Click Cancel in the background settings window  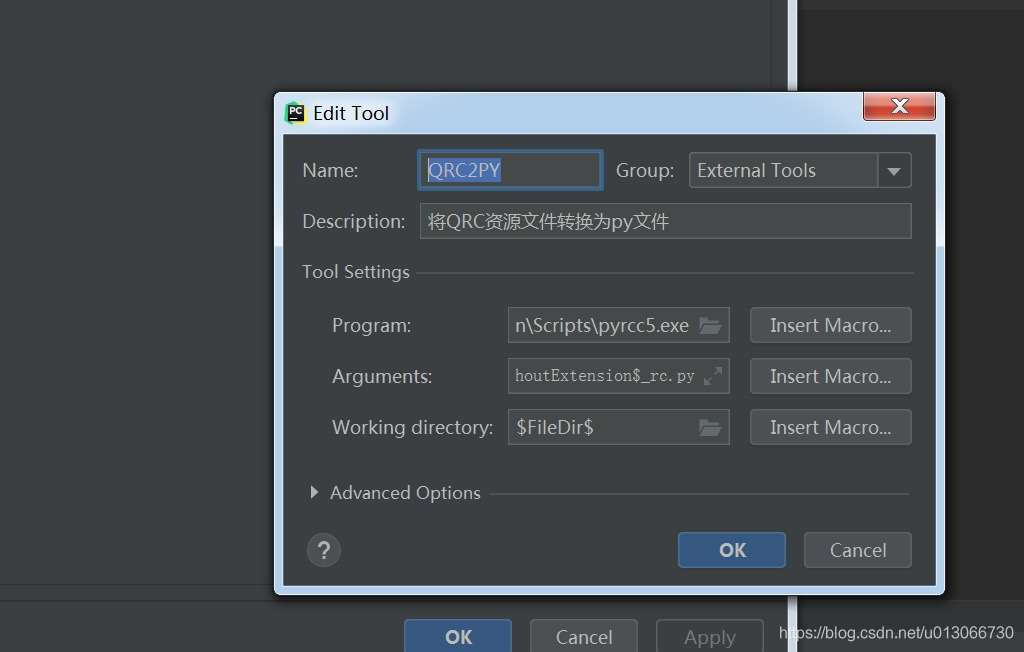[584, 636]
